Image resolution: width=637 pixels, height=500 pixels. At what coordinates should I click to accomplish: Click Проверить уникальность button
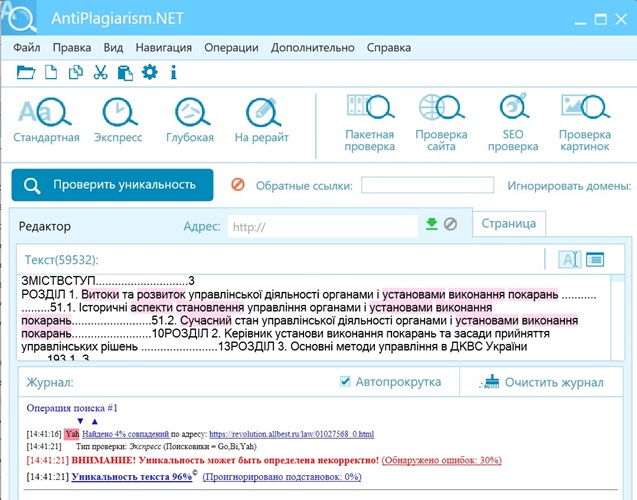[112, 185]
